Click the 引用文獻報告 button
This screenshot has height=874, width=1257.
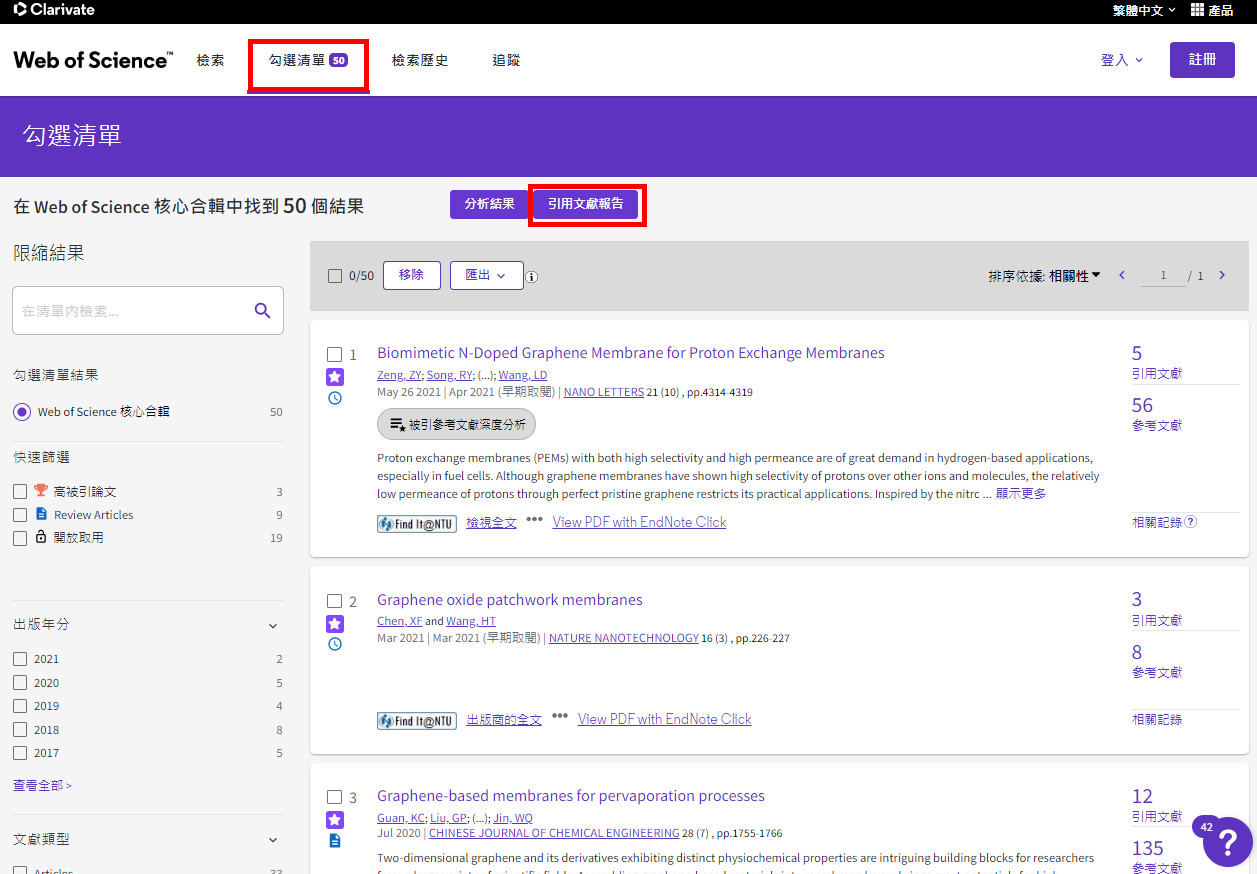coord(586,204)
